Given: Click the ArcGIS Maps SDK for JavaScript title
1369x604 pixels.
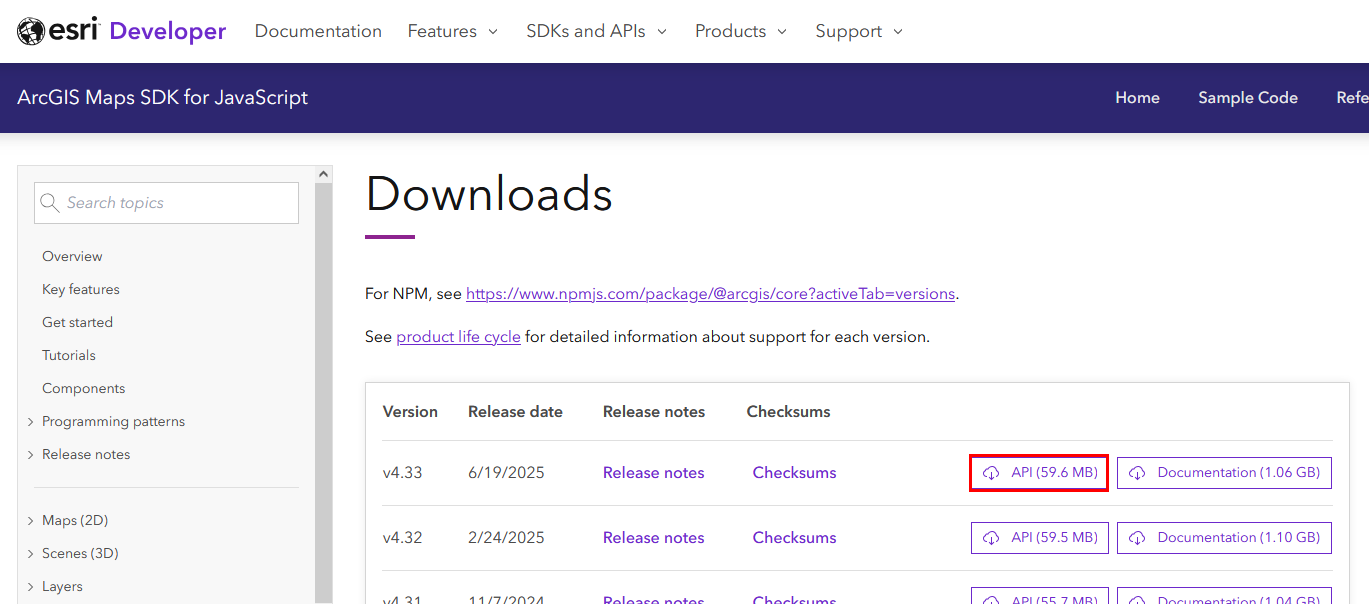Looking at the screenshot, I should point(162,98).
